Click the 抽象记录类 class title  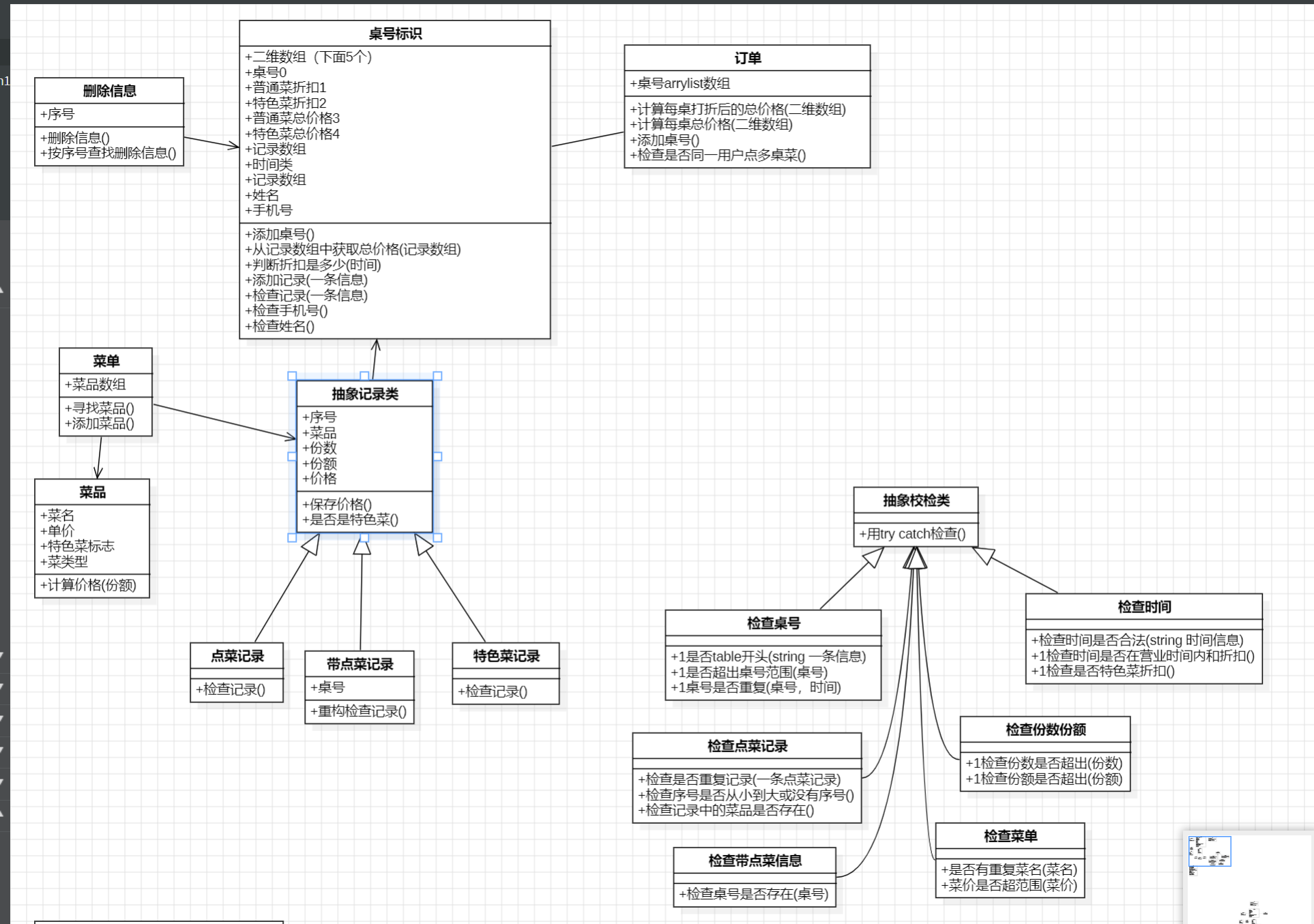coord(365,393)
